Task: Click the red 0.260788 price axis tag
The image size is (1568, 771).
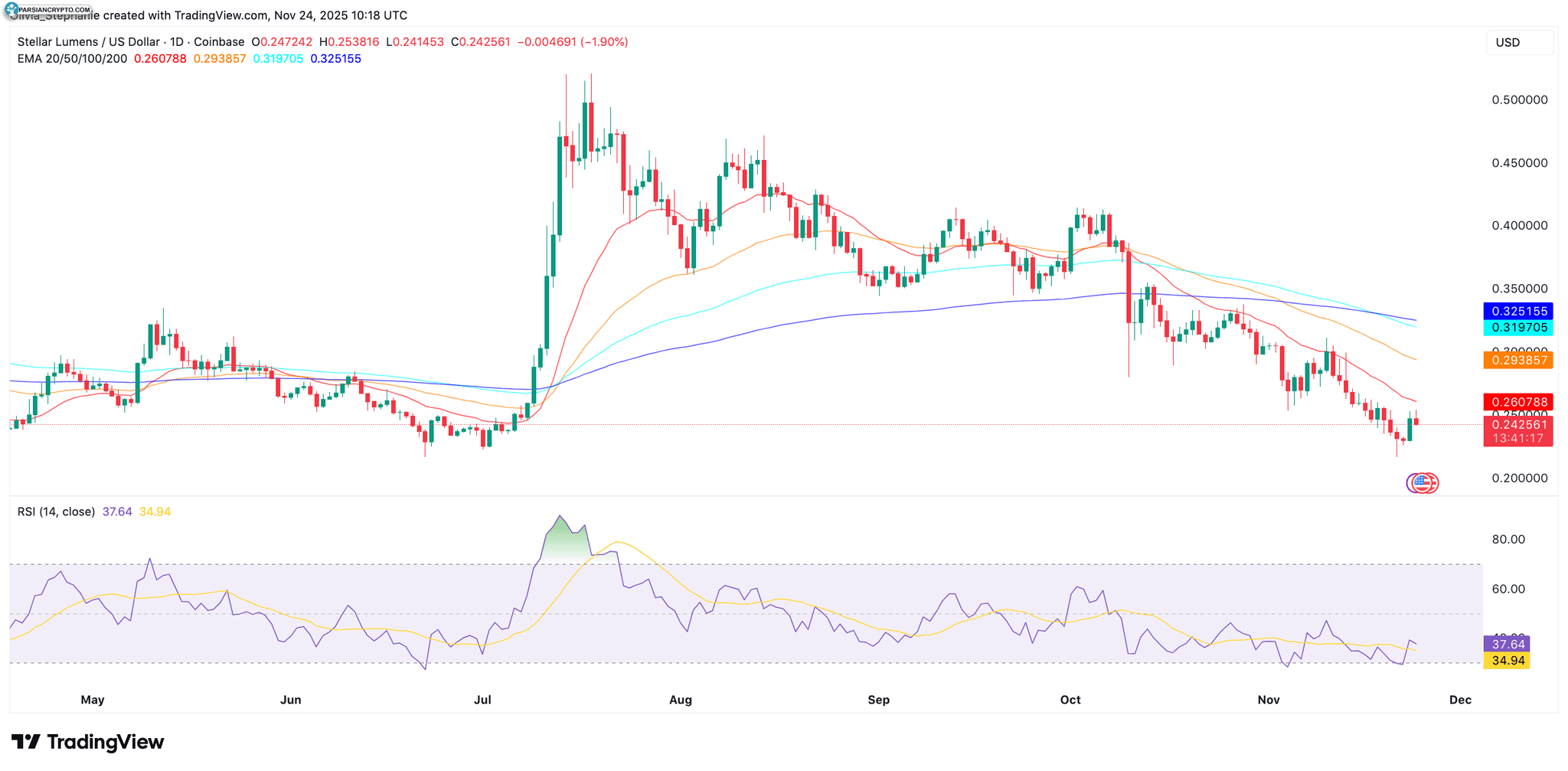Action: pyautogui.click(x=1518, y=402)
